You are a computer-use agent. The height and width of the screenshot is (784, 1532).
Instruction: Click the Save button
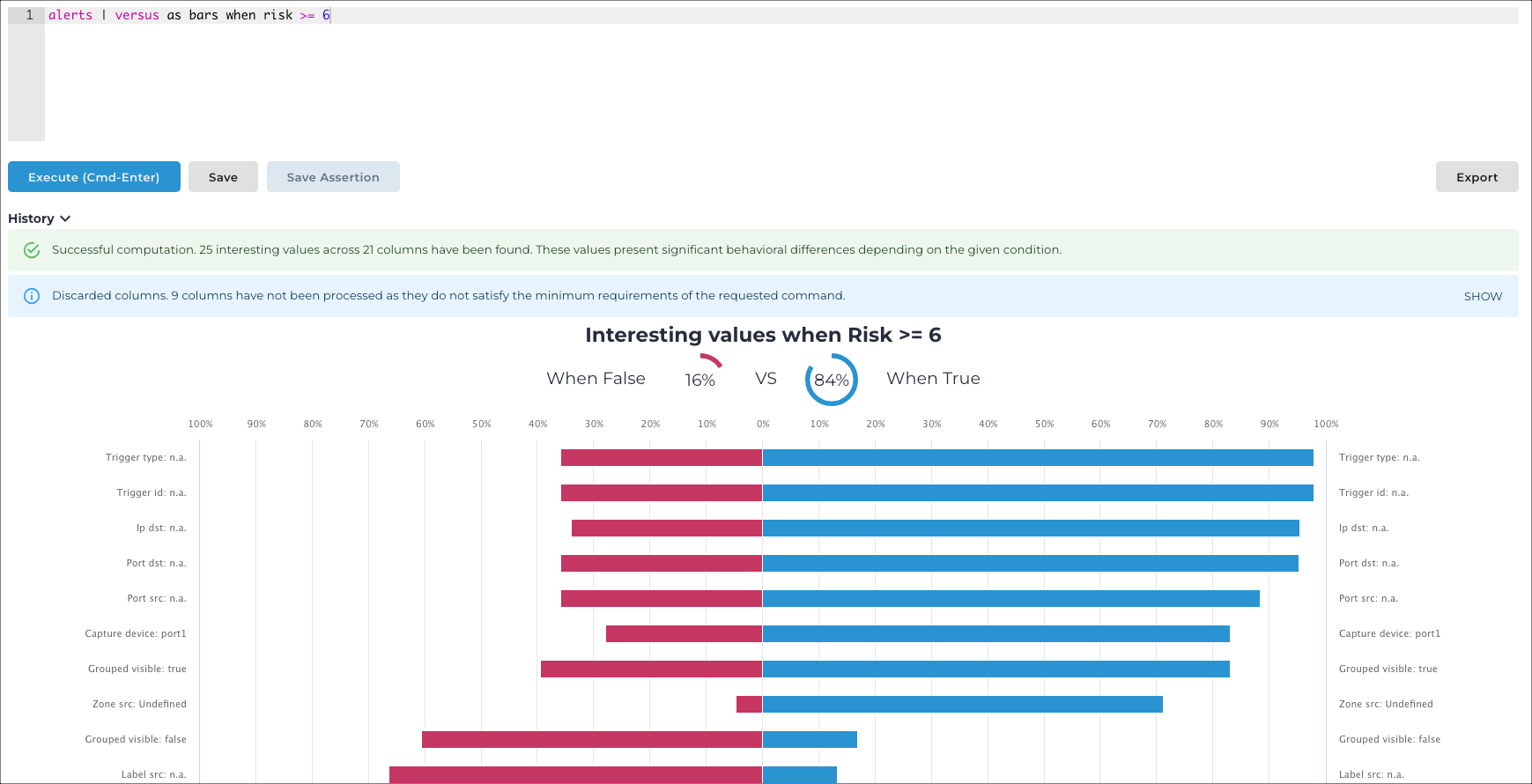[223, 177]
